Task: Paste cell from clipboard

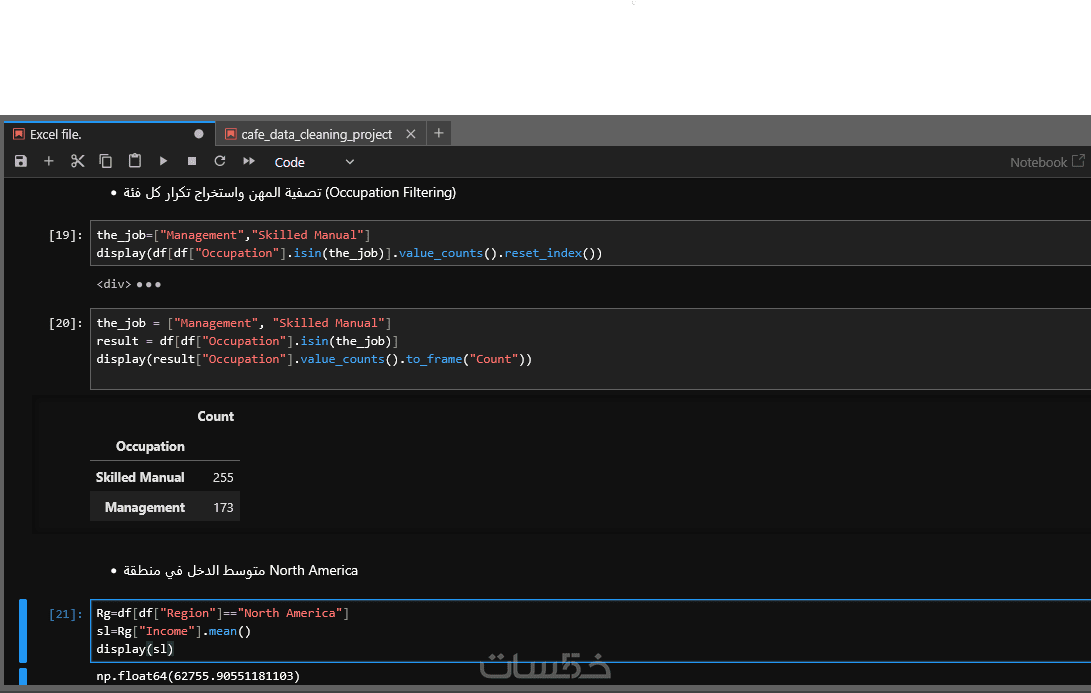Action: pyautogui.click(x=135, y=161)
